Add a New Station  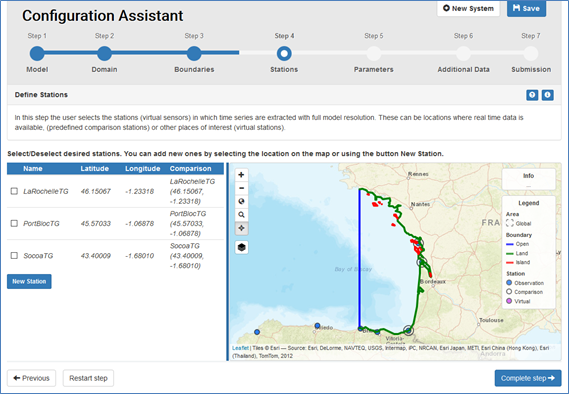click(x=29, y=282)
